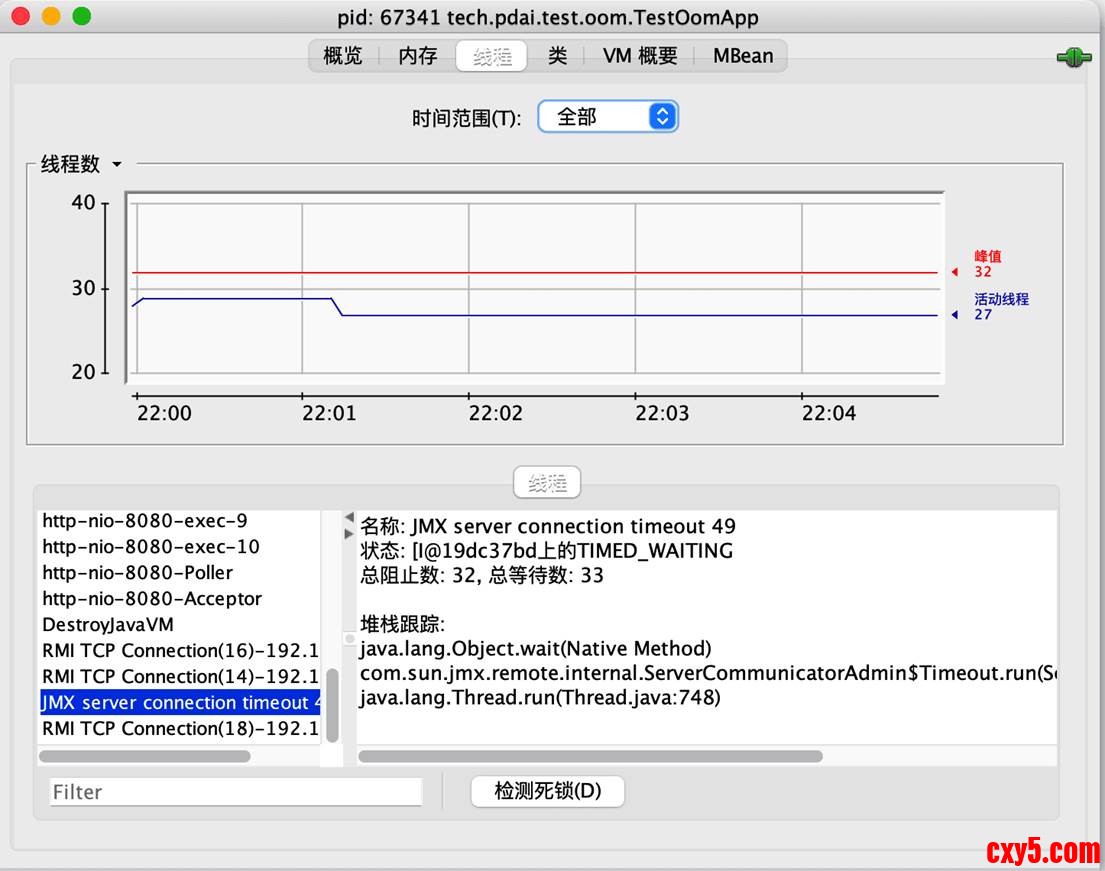Click the 线程 panel header button
Viewport: 1105px width, 871px height.
click(547, 483)
